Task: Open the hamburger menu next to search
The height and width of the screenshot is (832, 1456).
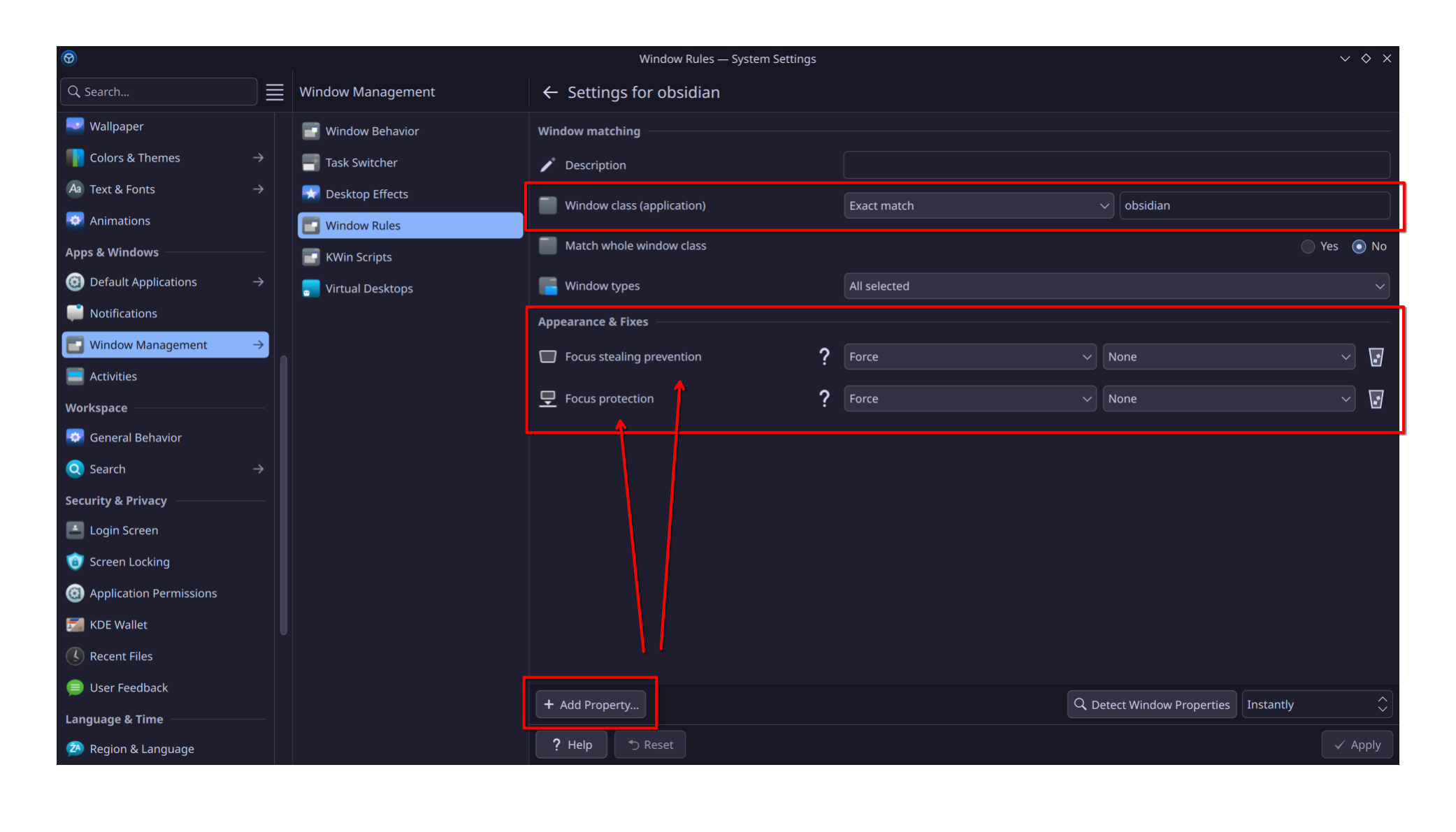Action: tap(275, 92)
